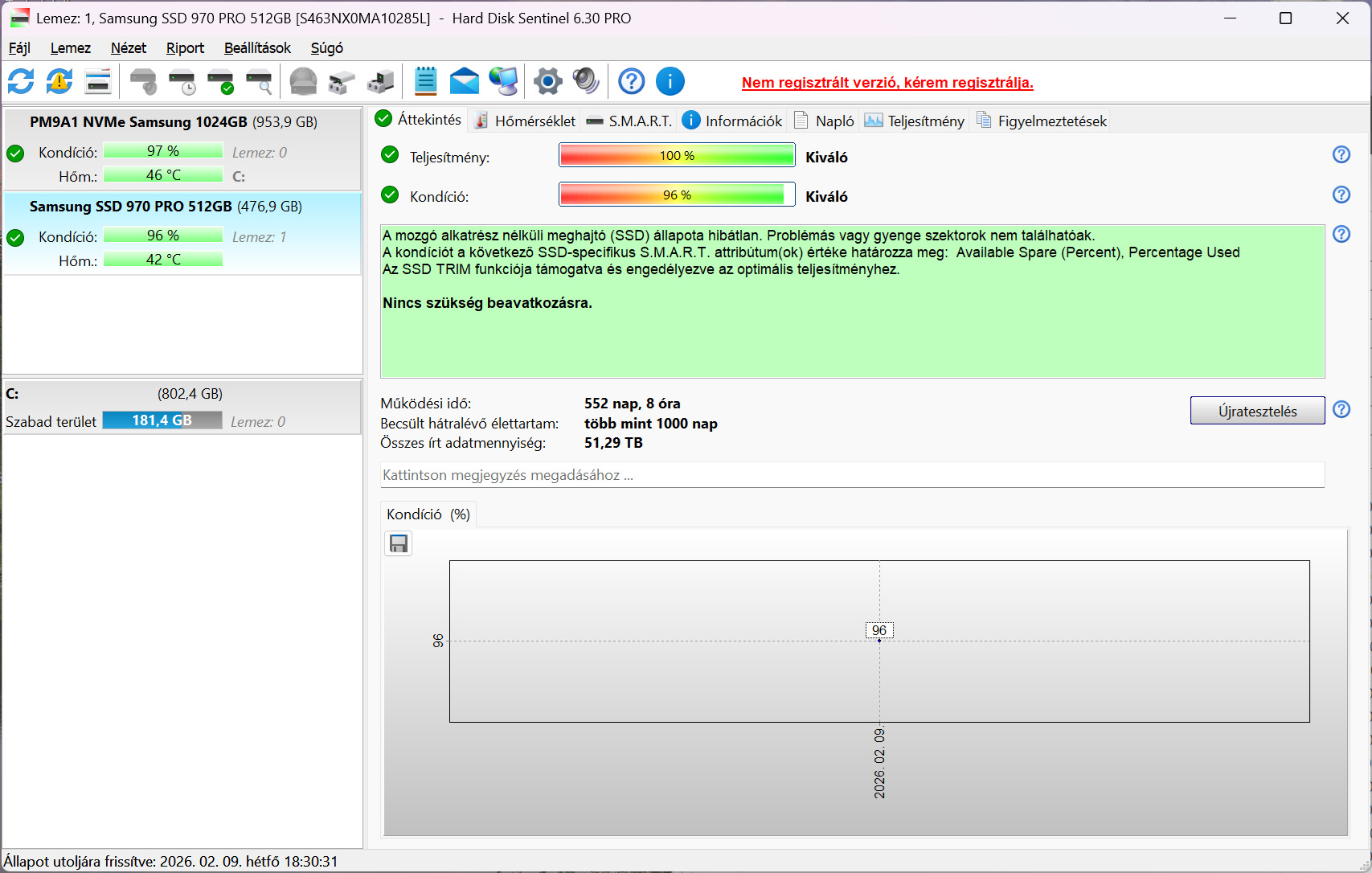Maximize the Hard Disk Sentinel window
Viewport: 1372px width, 873px height.
[x=1286, y=18]
